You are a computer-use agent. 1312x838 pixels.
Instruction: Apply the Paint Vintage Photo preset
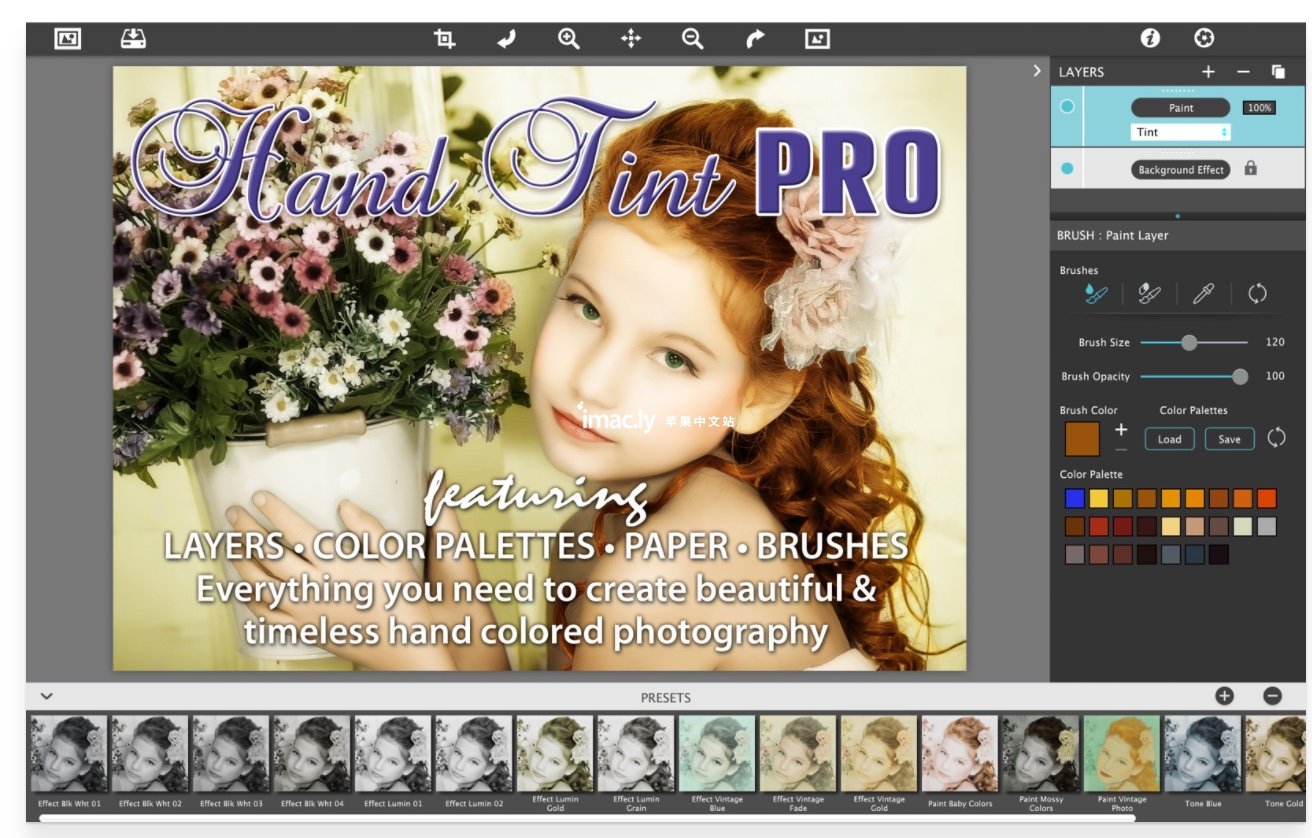[x=1122, y=764]
